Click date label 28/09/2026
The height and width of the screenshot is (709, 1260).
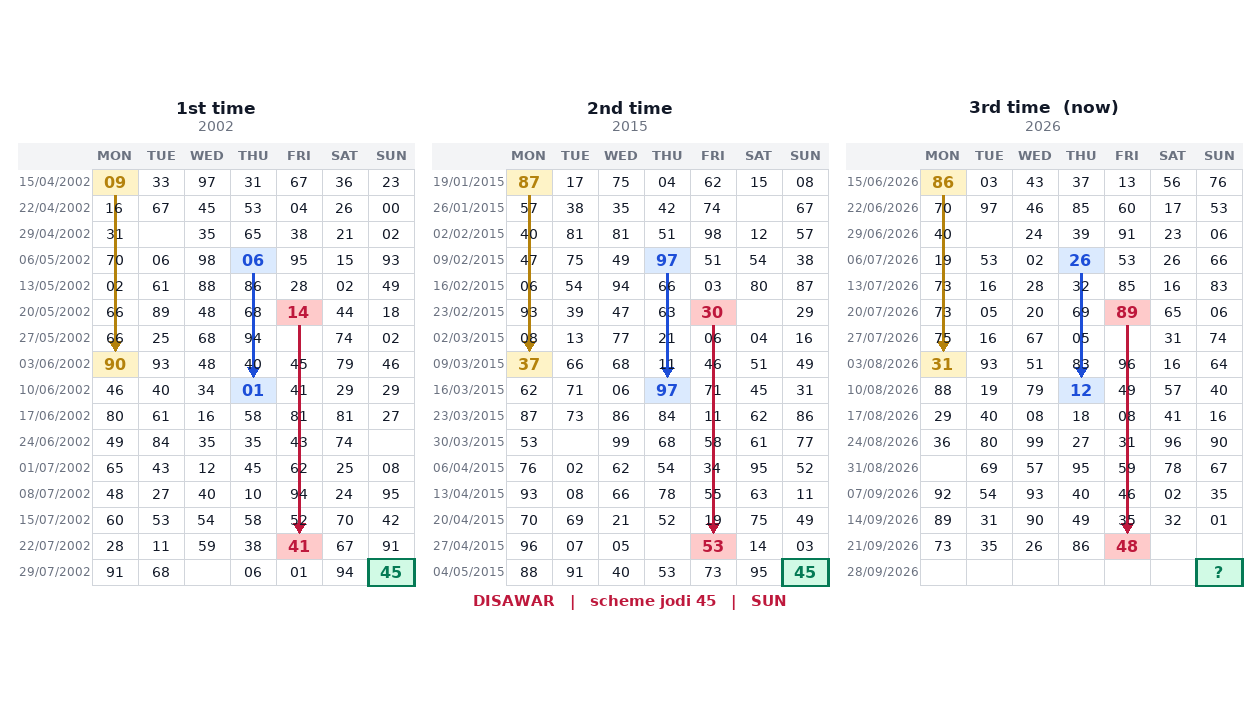pos(882,572)
